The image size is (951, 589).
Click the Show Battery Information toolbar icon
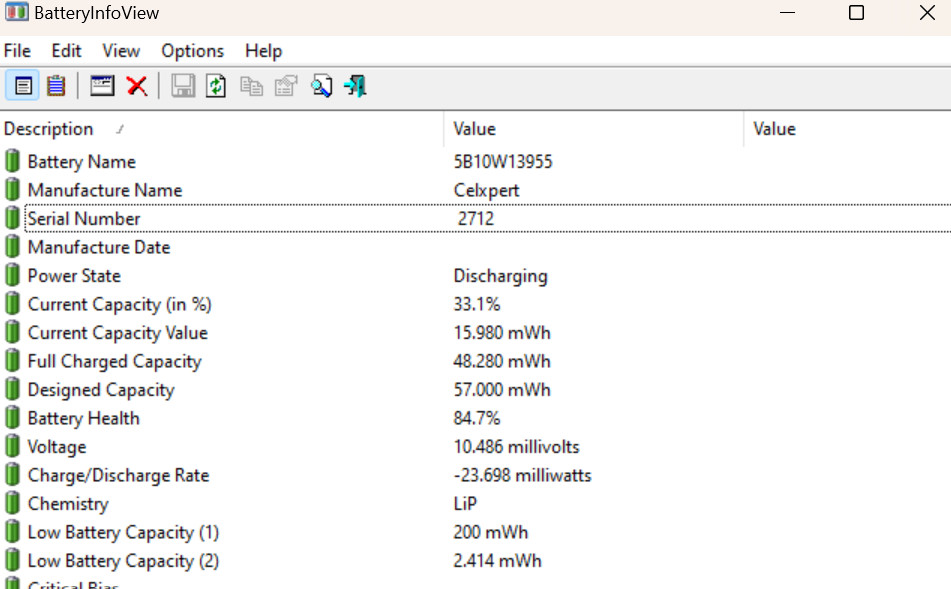tap(22, 86)
